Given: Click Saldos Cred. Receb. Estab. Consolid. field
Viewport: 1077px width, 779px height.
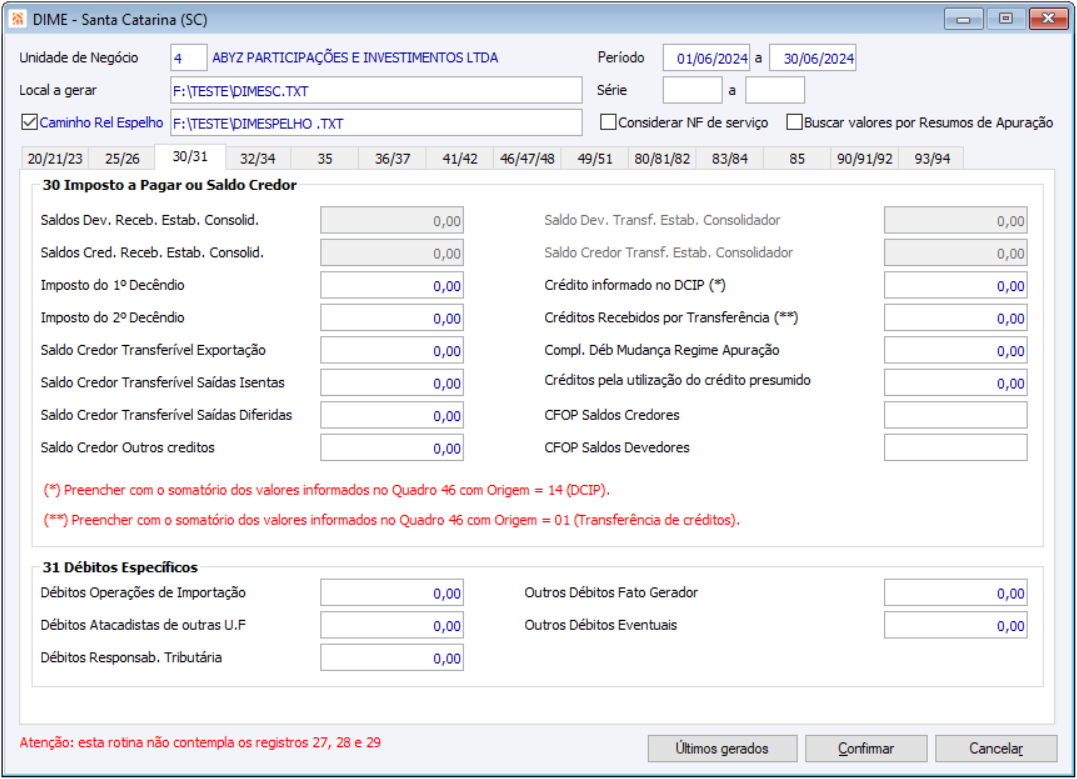Looking at the screenshot, I should click(x=392, y=253).
